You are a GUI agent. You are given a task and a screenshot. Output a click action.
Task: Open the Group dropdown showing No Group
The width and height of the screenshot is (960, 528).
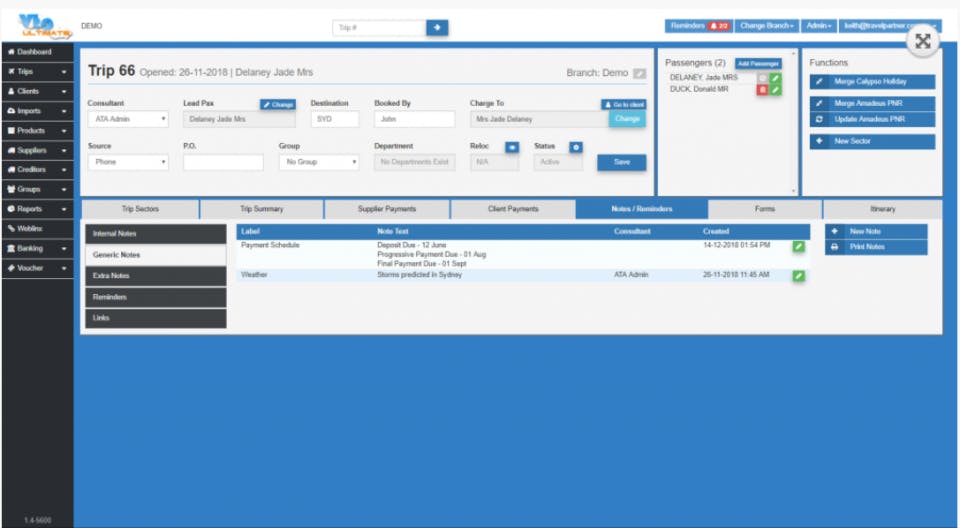[319, 162]
